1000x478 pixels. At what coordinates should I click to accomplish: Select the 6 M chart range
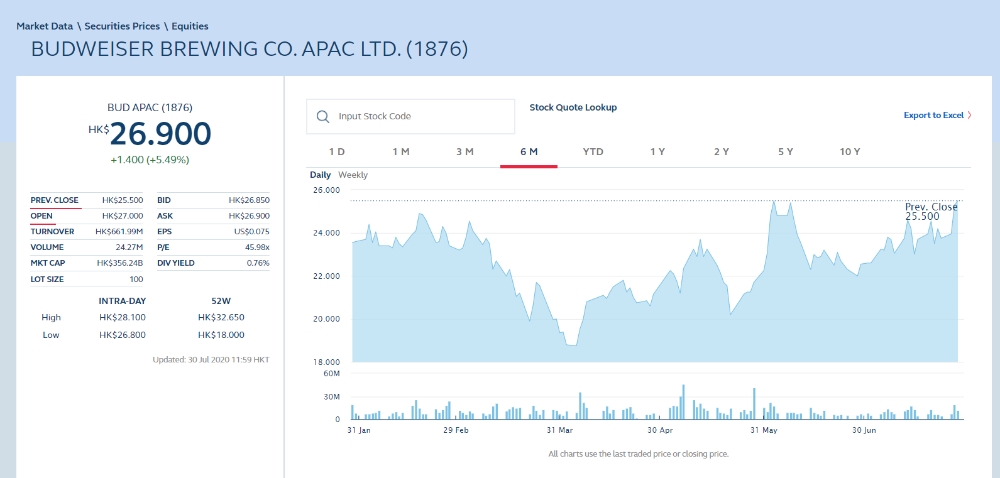point(529,152)
